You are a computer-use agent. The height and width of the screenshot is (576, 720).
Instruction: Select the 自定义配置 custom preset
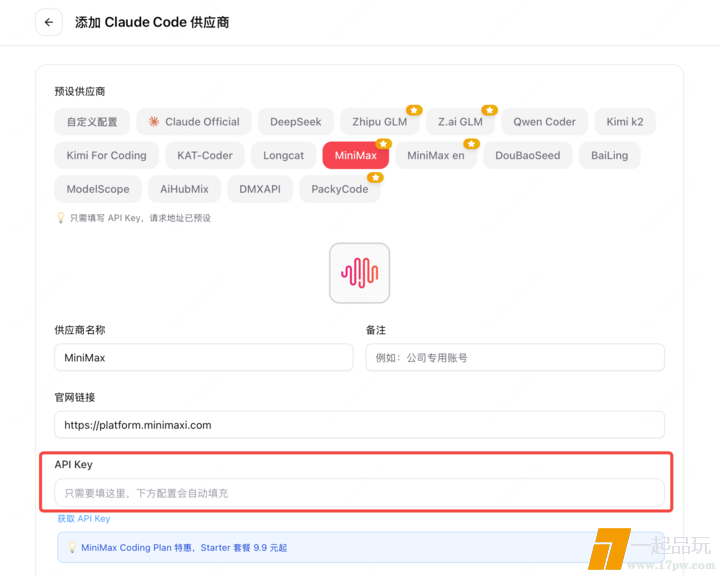point(92,122)
